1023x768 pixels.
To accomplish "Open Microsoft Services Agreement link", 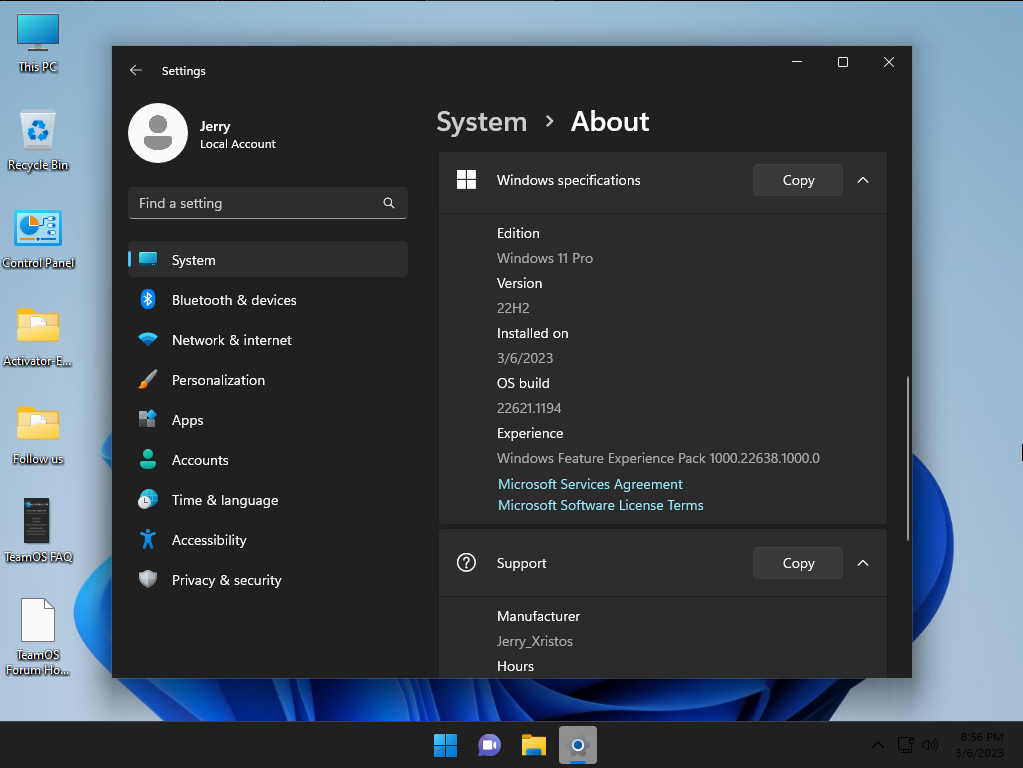I will coord(590,484).
